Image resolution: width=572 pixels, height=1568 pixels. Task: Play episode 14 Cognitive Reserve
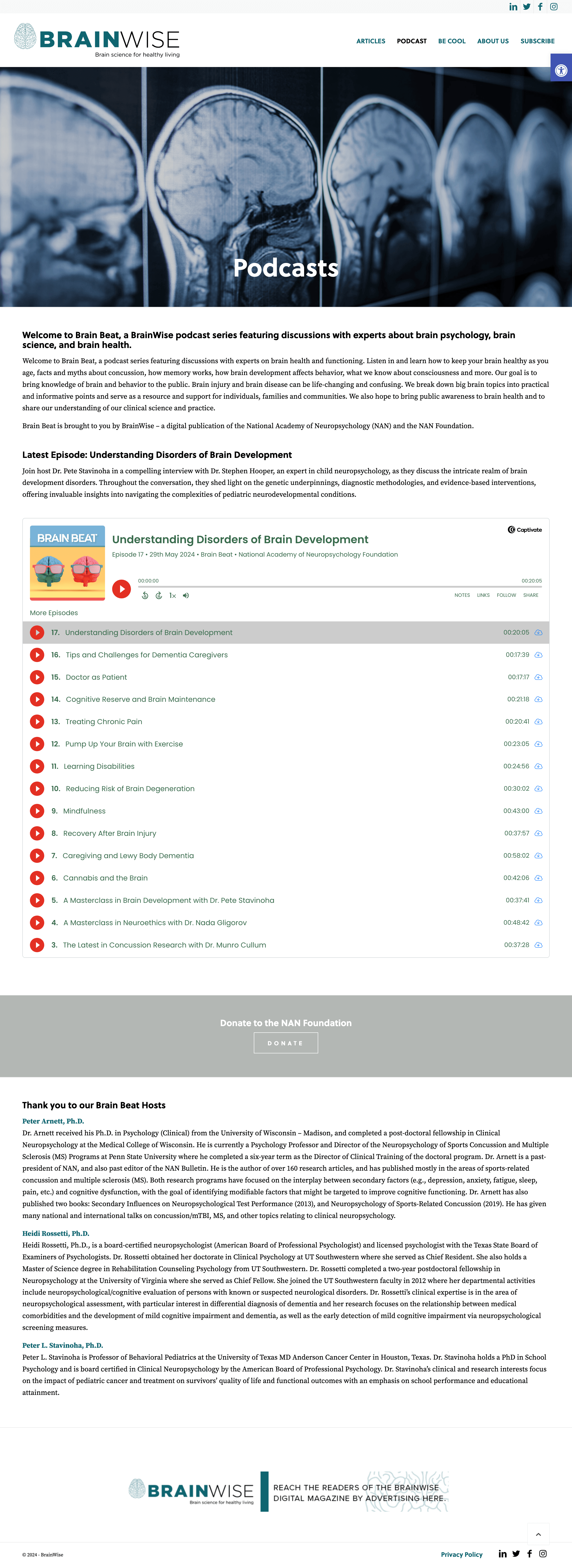(x=37, y=699)
